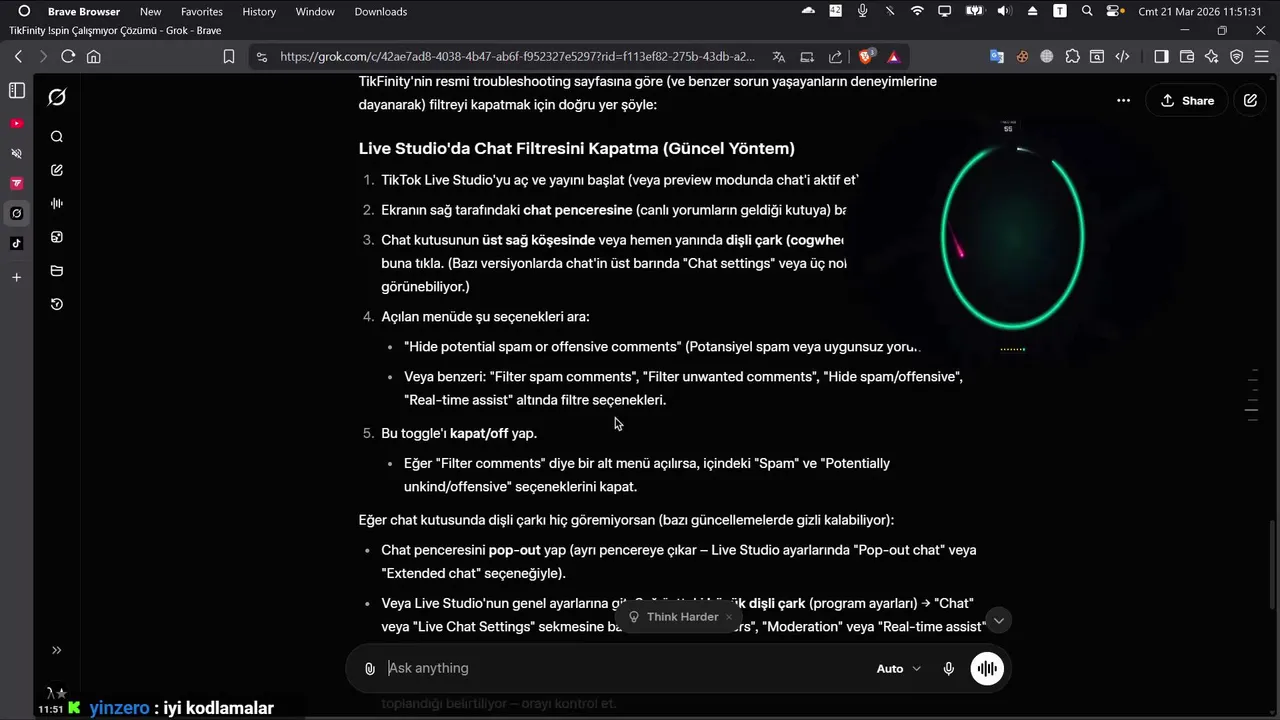Viewport: 1280px width, 720px height.
Task: Go back to the previous page
Action: point(18,57)
